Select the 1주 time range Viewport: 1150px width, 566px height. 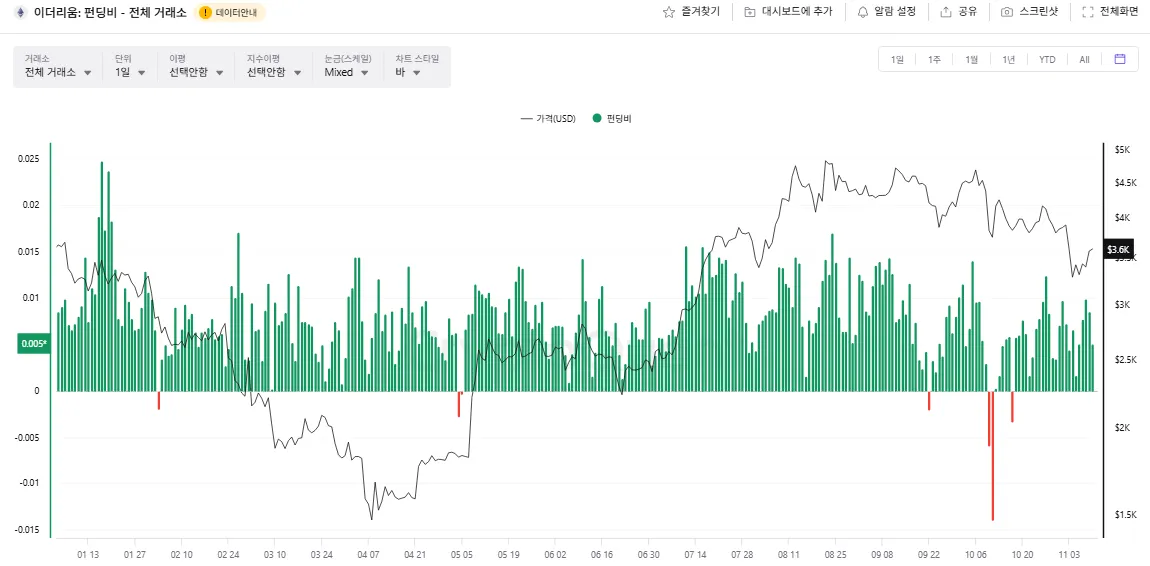934,59
